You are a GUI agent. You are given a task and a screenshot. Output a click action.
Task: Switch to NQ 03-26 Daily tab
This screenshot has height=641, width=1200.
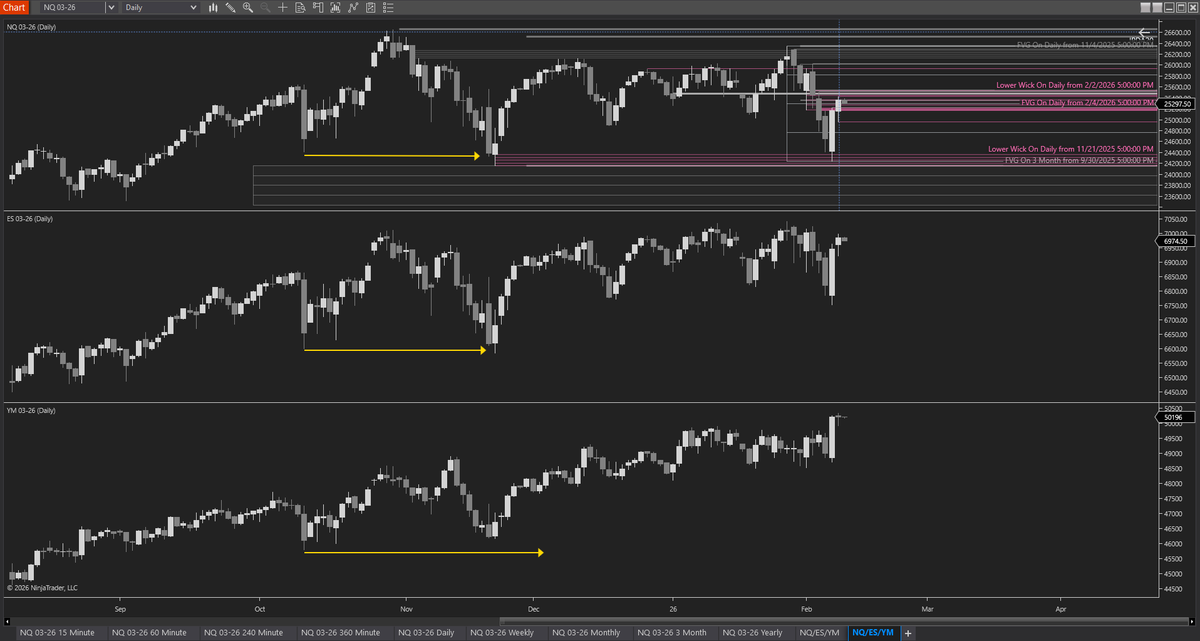(x=426, y=633)
